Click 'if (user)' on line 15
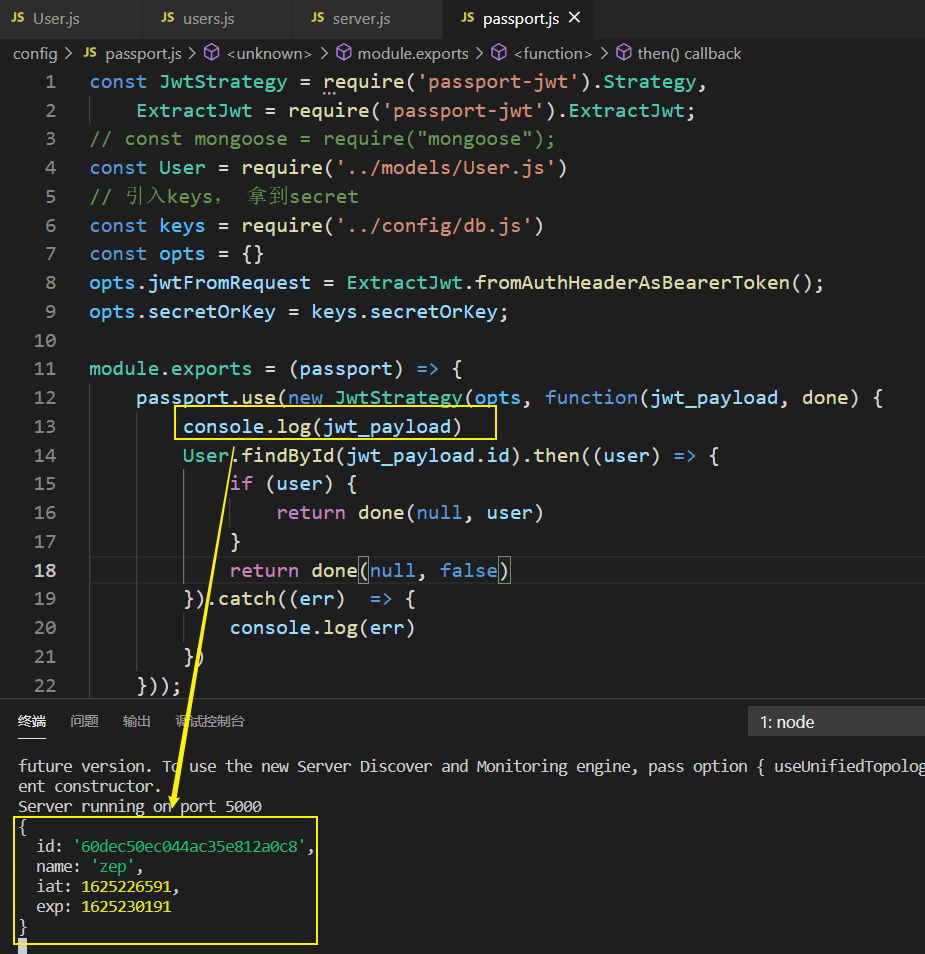The image size is (925, 954). pos(281,484)
